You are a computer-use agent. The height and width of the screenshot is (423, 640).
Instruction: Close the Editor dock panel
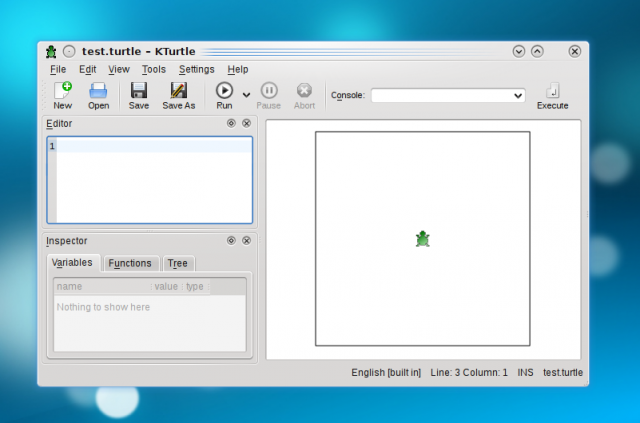pyautogui.click(x=246, y=124)
